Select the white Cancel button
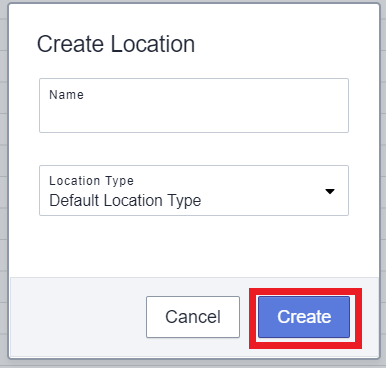The height and width of the screenshot is (368, 386). (193, 317)
